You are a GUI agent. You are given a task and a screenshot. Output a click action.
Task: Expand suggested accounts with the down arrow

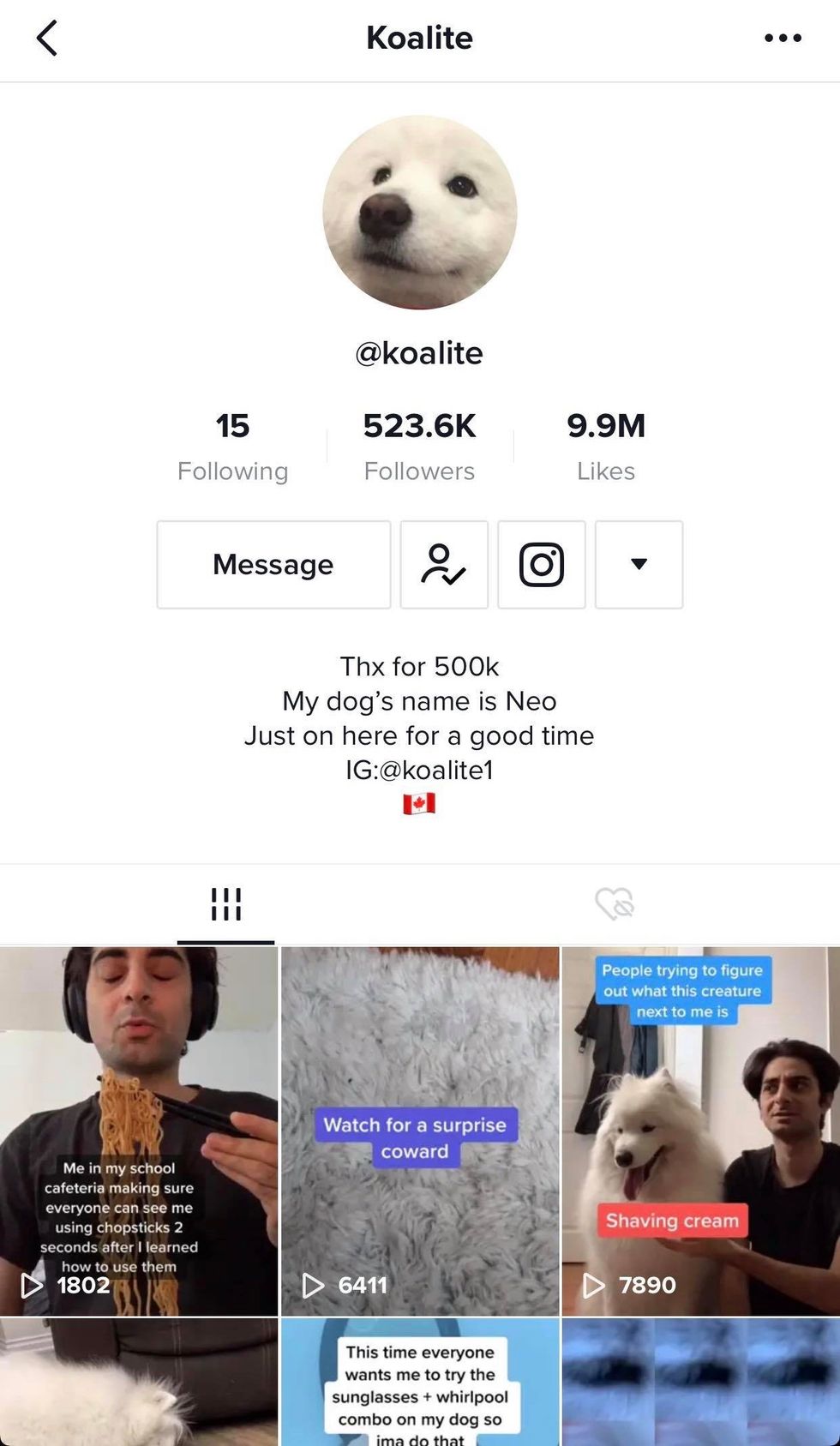(x=639, y=565)
